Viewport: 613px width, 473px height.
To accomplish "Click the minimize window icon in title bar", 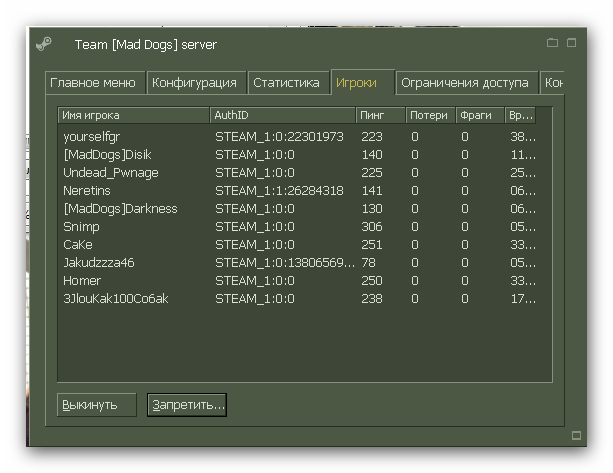I will (552, 43).
